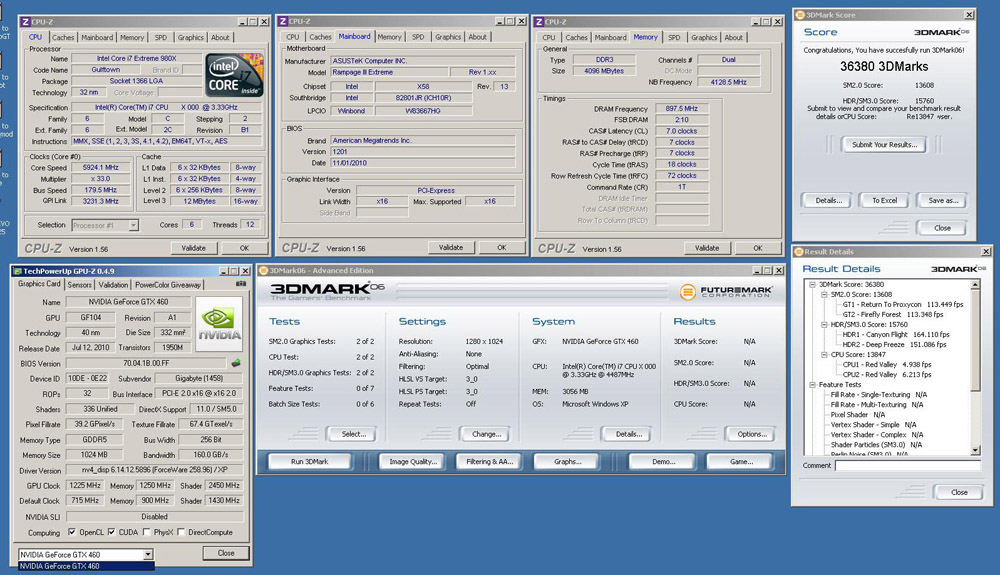
Task: Open the Validation tab in GPU-Z
Action: pos(113,285)
